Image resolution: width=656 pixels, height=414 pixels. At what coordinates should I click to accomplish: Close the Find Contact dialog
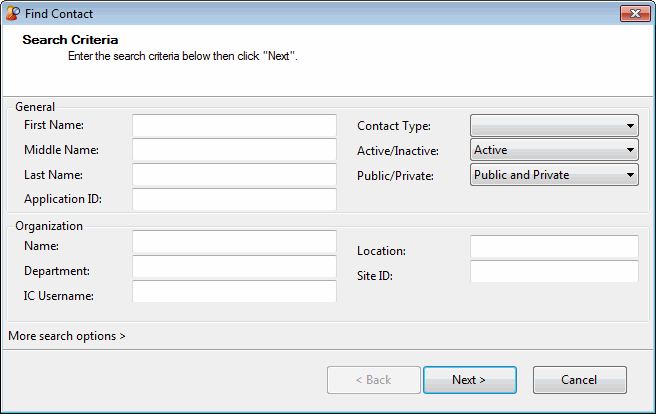pos(635,14)
